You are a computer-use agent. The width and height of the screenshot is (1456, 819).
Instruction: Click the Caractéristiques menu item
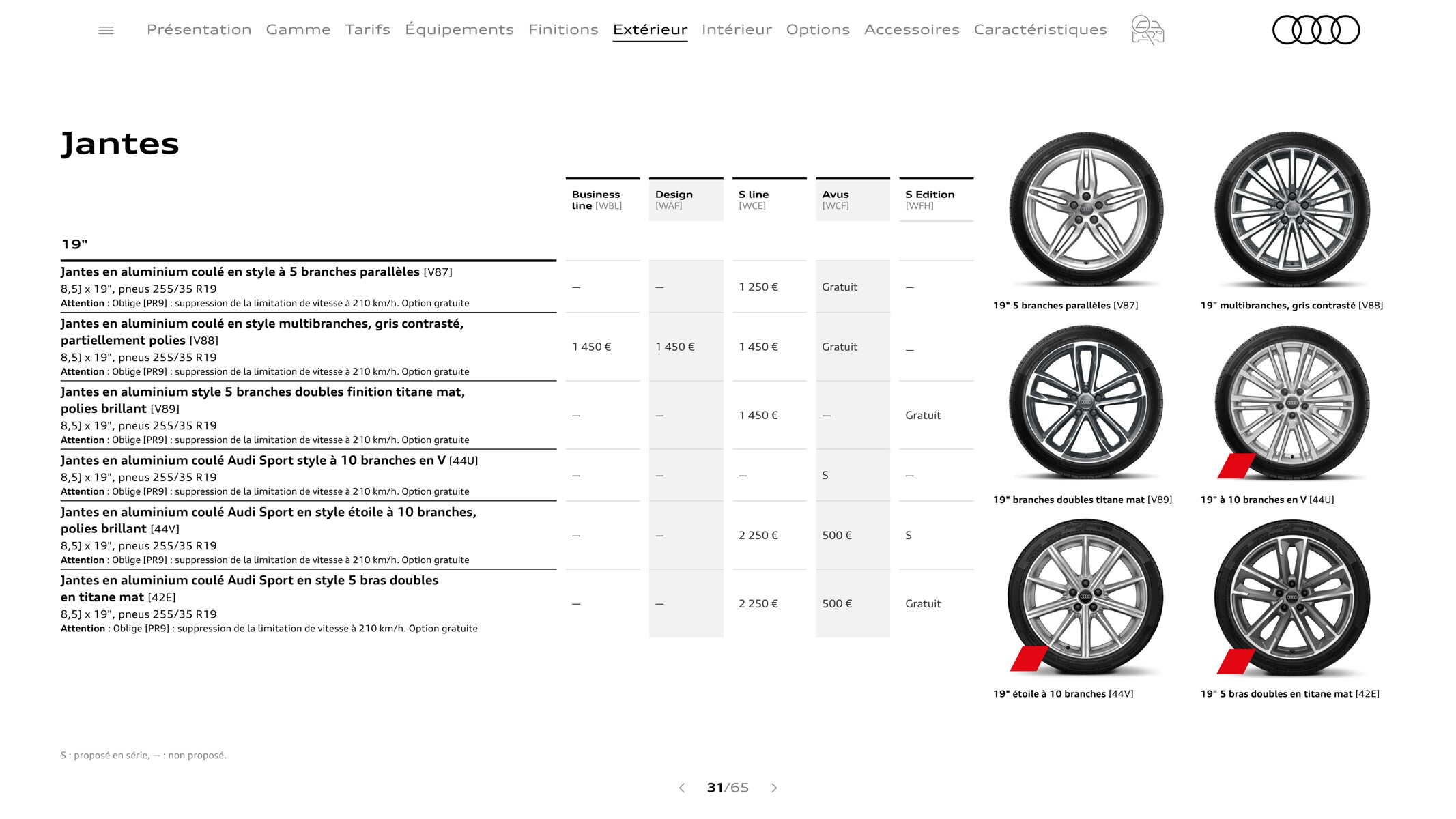1040,29
